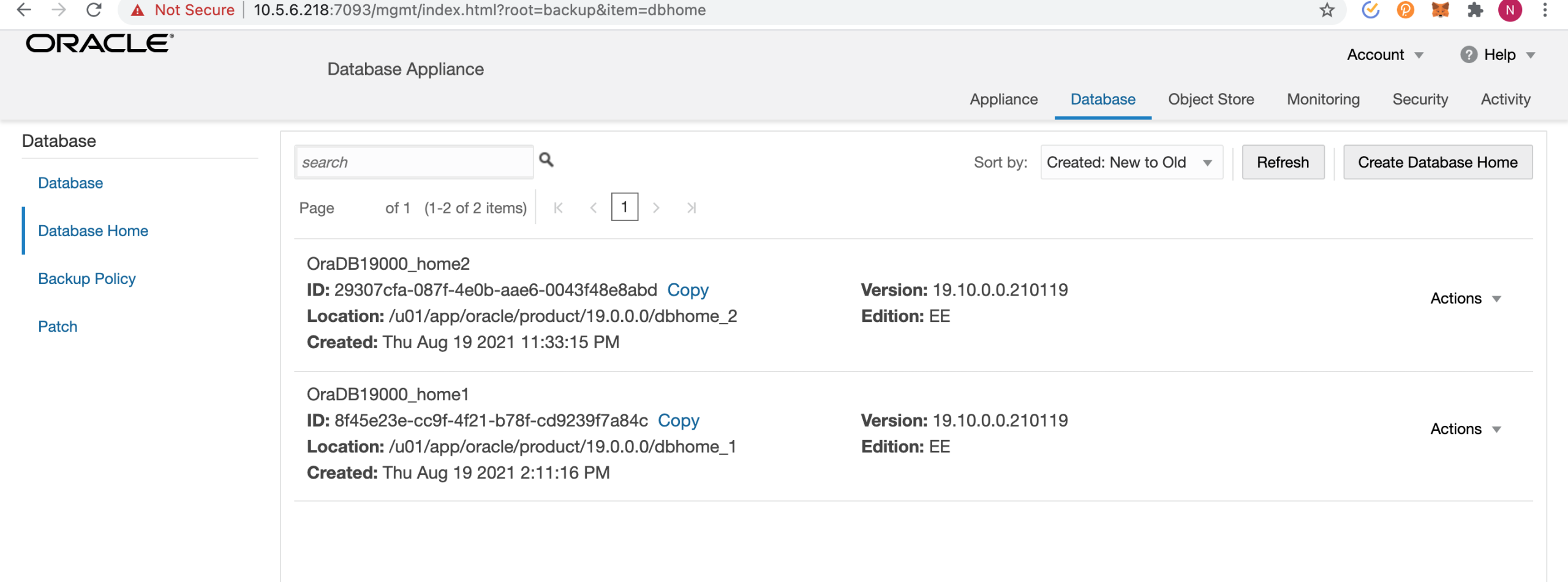Screen dimensions: 1568x582
Task: Click the browser back arrow
Action: [x=23, y=10]
